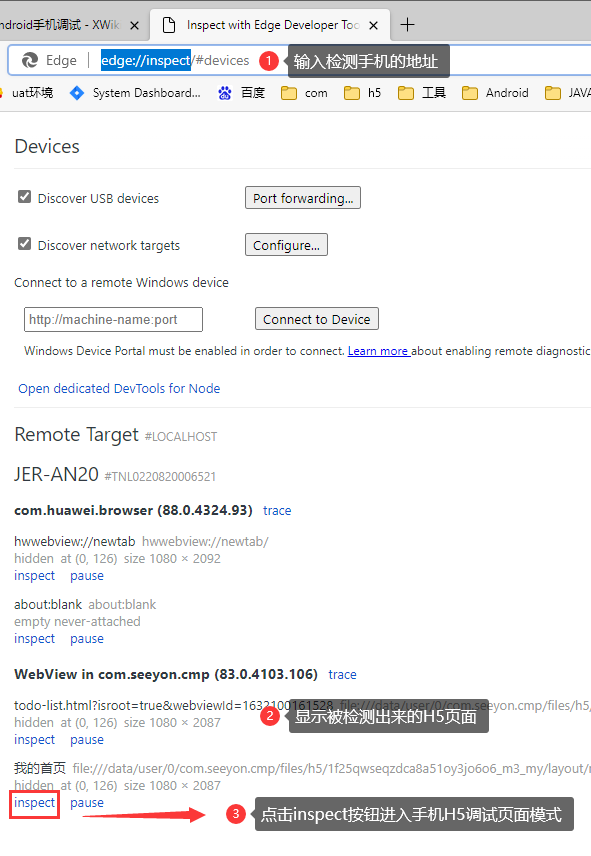Image resolution: width=591 pixels, height=856 pixels.
Task: Click the Edge logo in address bar
Action: 29,61
